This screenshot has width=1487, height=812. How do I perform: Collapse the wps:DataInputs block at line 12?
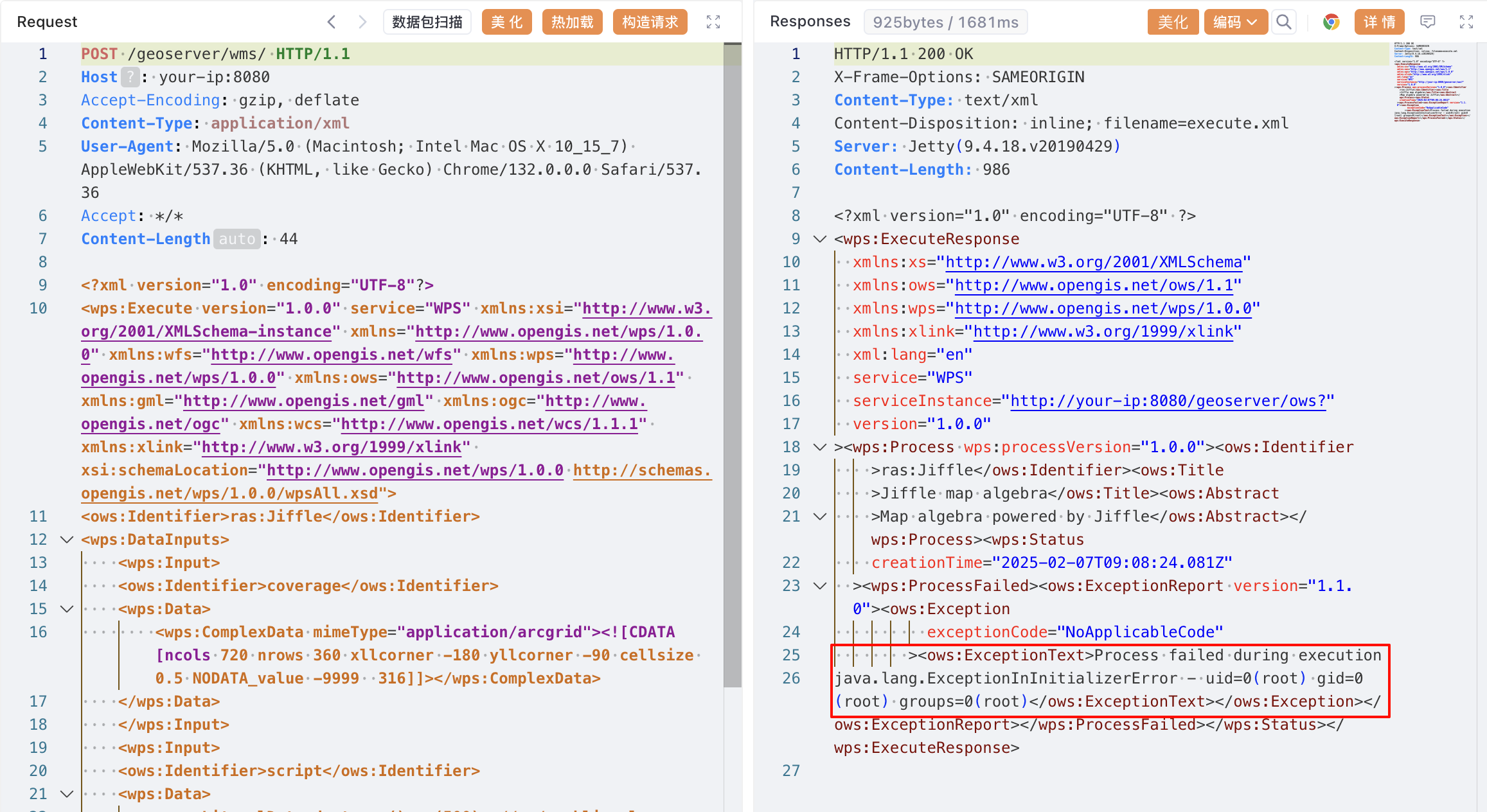coord(67,540)
